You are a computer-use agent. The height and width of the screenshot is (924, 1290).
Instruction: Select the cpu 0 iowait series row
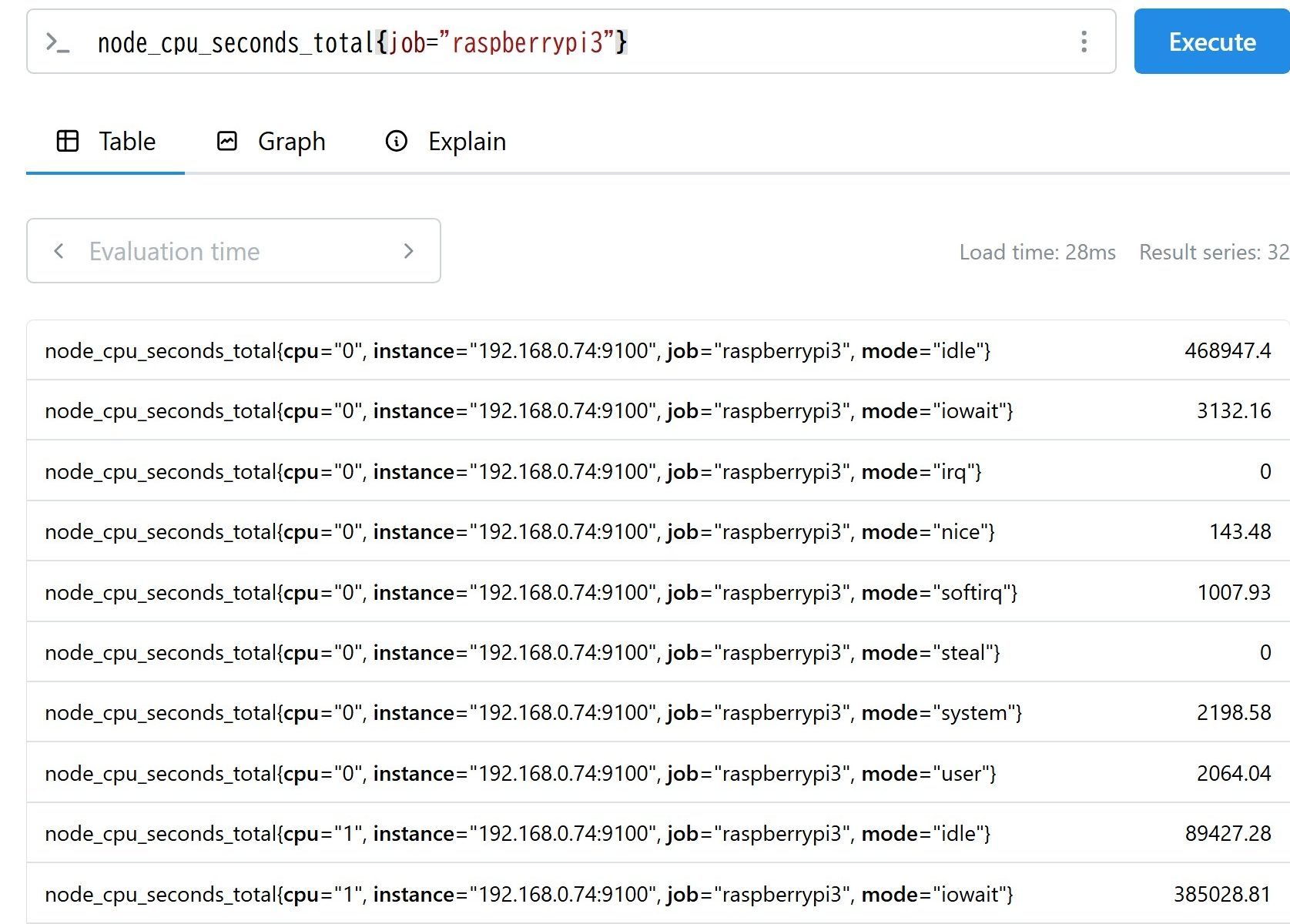point(528,411)
